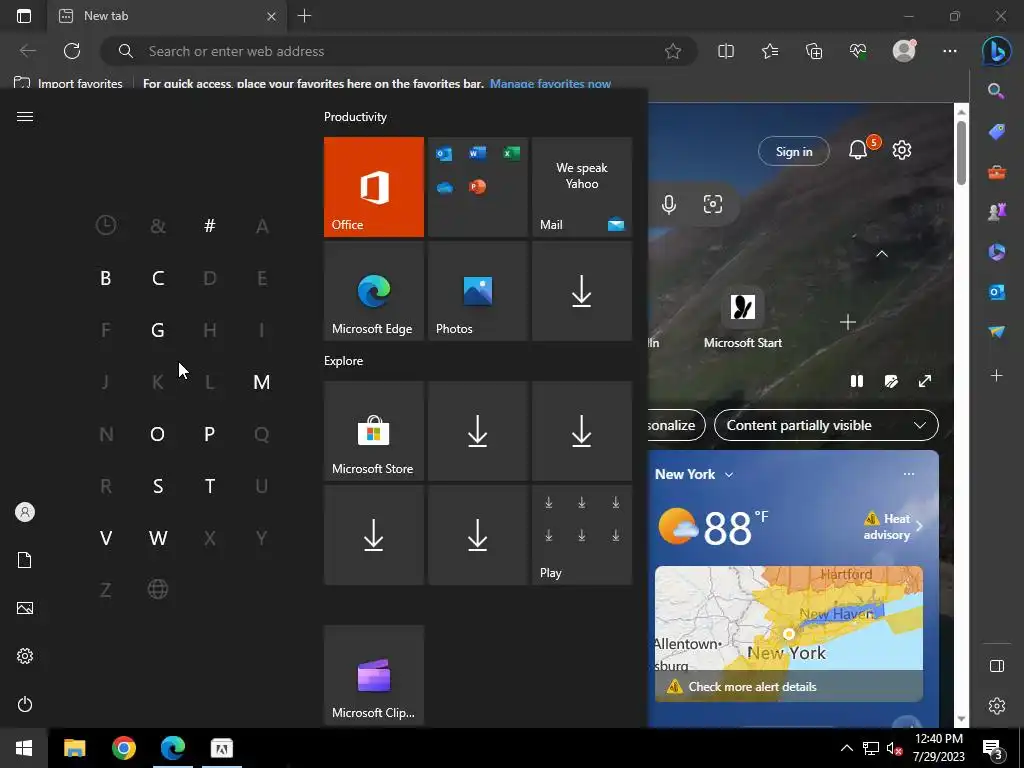Open Browser essentials heart icon
The image size is (1024, 768).
click(x=858, y=51)
